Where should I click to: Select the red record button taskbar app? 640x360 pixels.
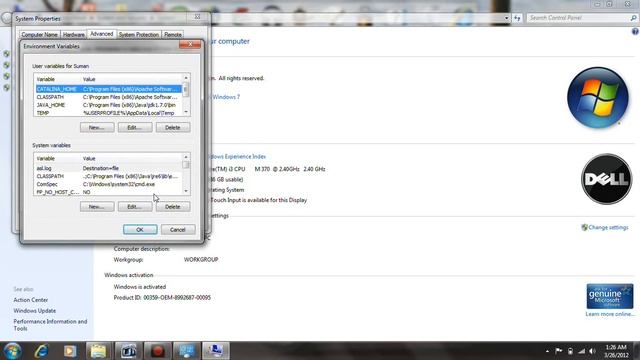(x=158, y=351)
